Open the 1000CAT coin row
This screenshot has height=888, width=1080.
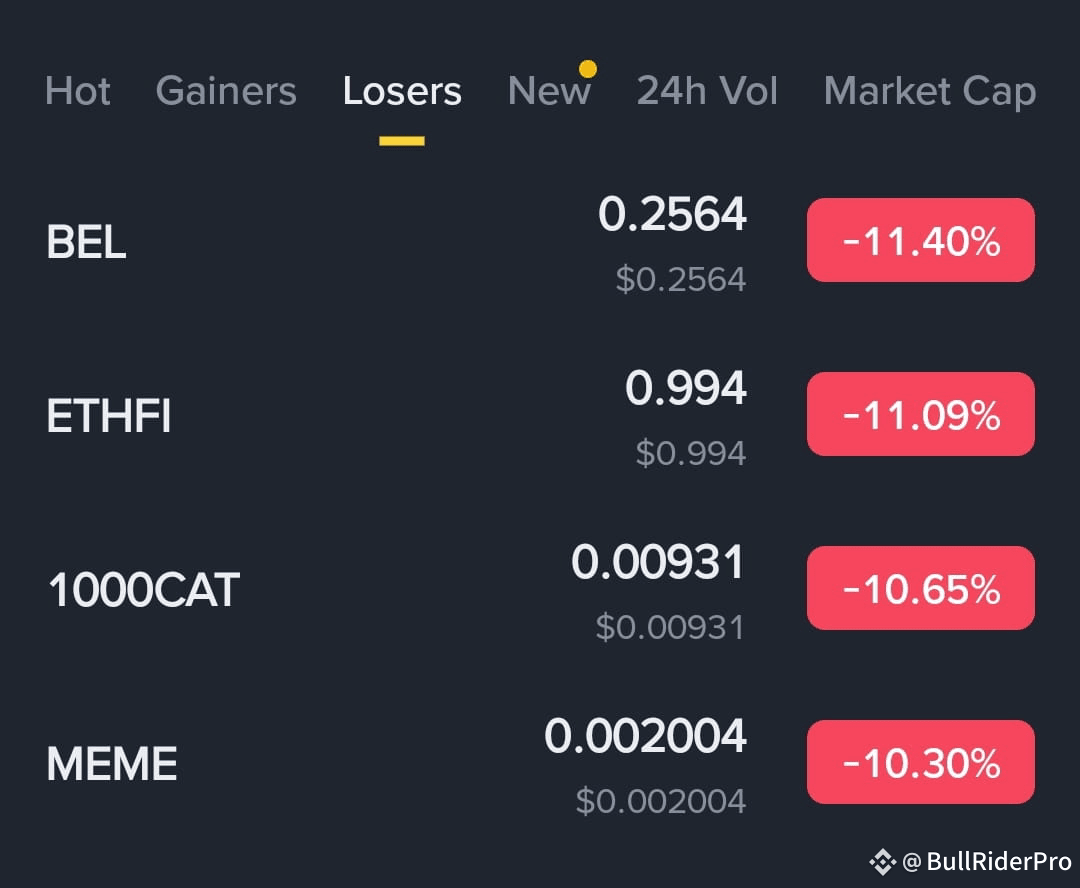coord(540,590)
